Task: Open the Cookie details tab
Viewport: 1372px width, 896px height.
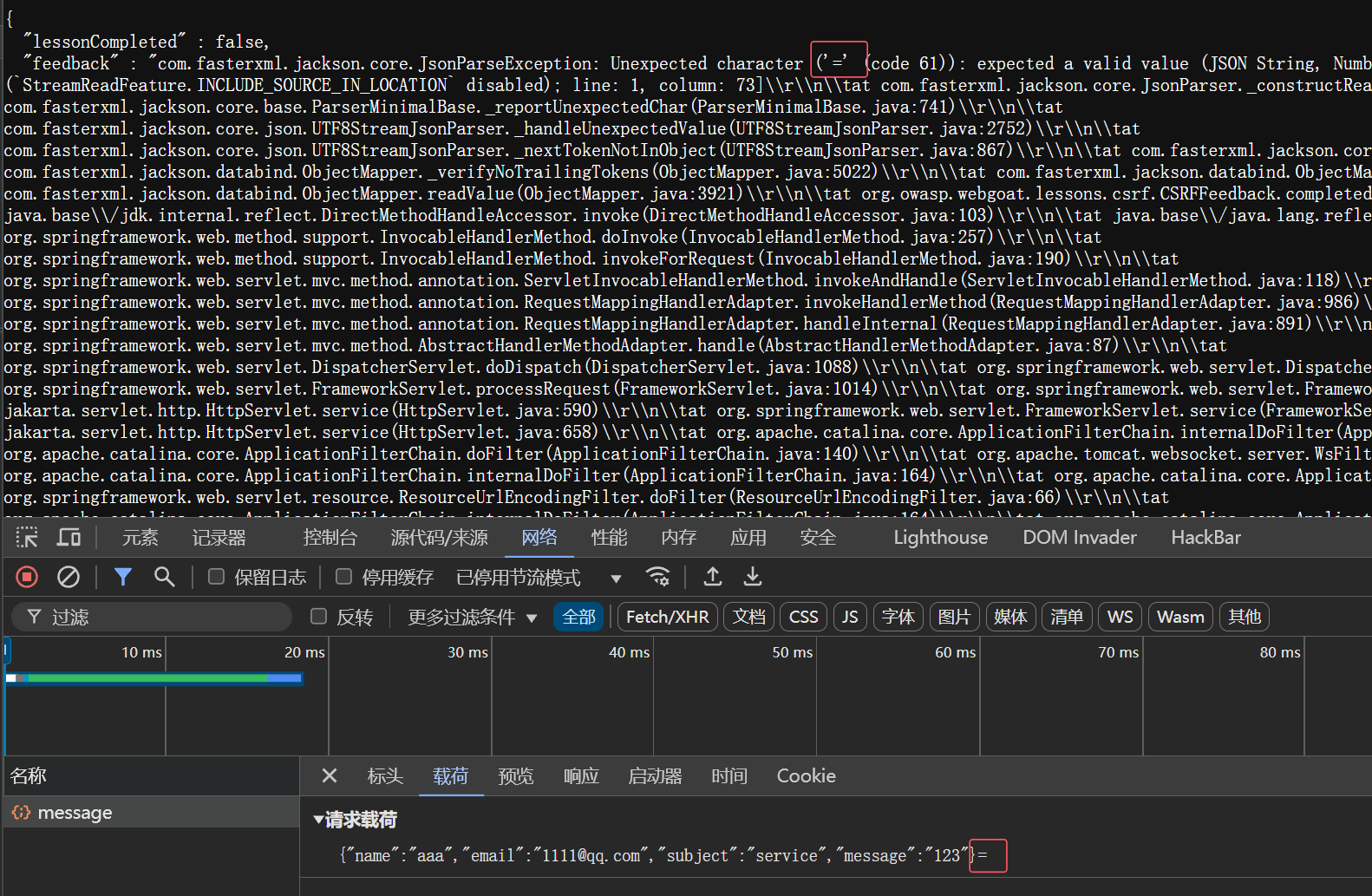Action: tap(807, 775)
